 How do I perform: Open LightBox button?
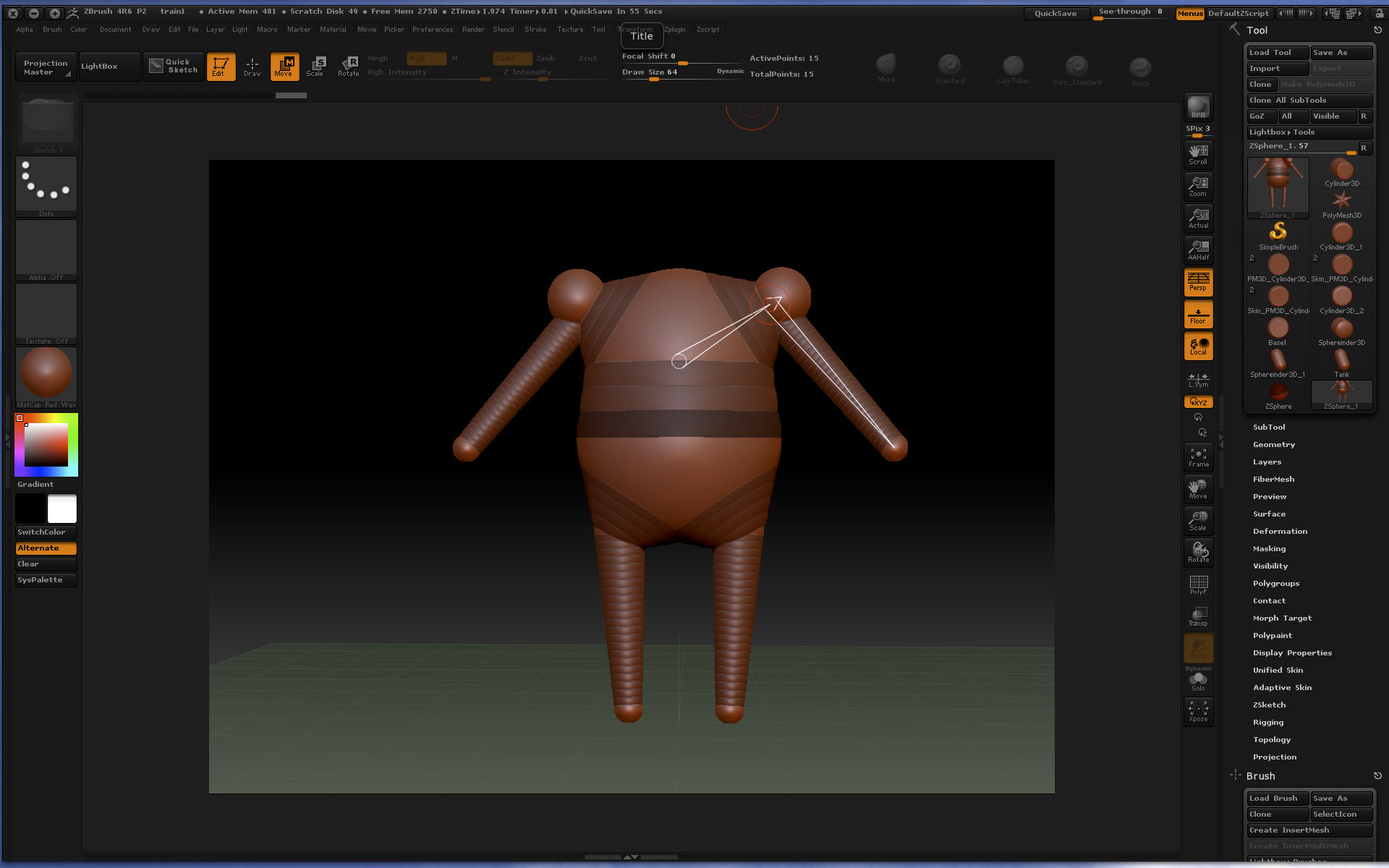coord(109,67)
